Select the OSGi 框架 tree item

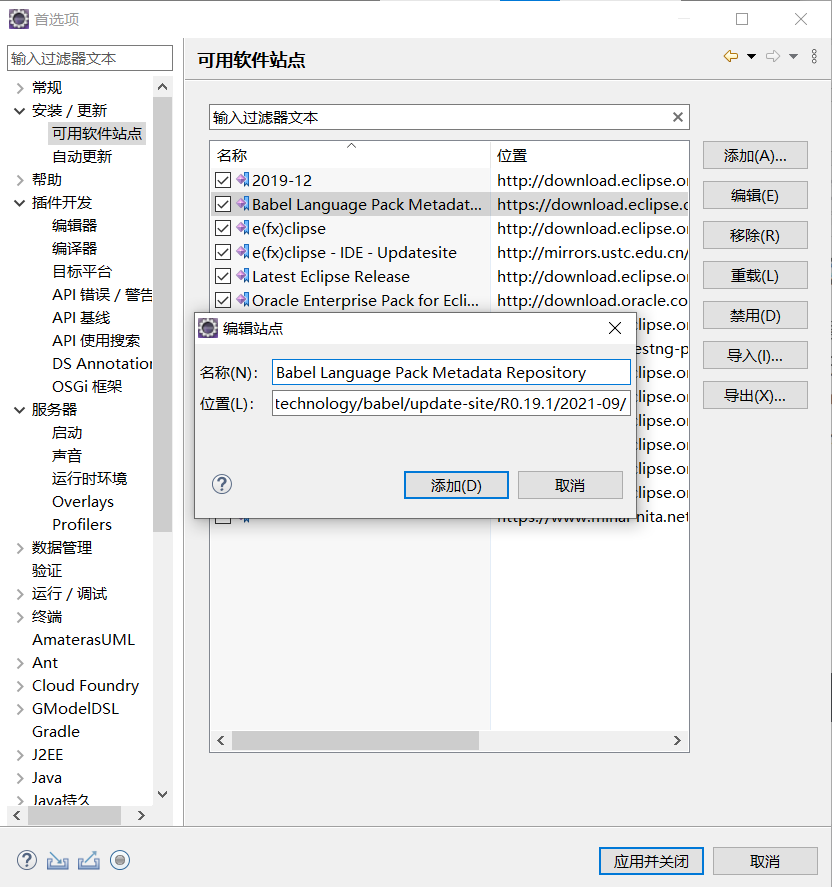(87, 386)
